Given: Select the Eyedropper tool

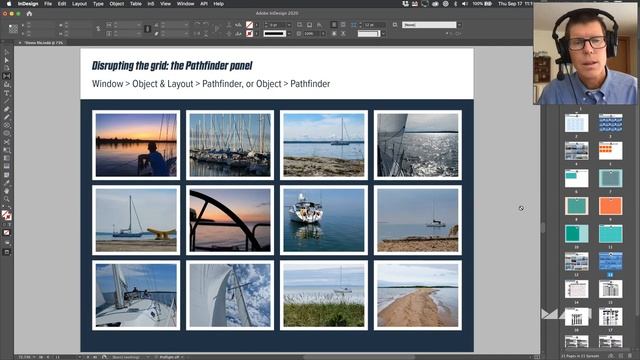Looking at the screenshot, I should [x=7, y=183].
